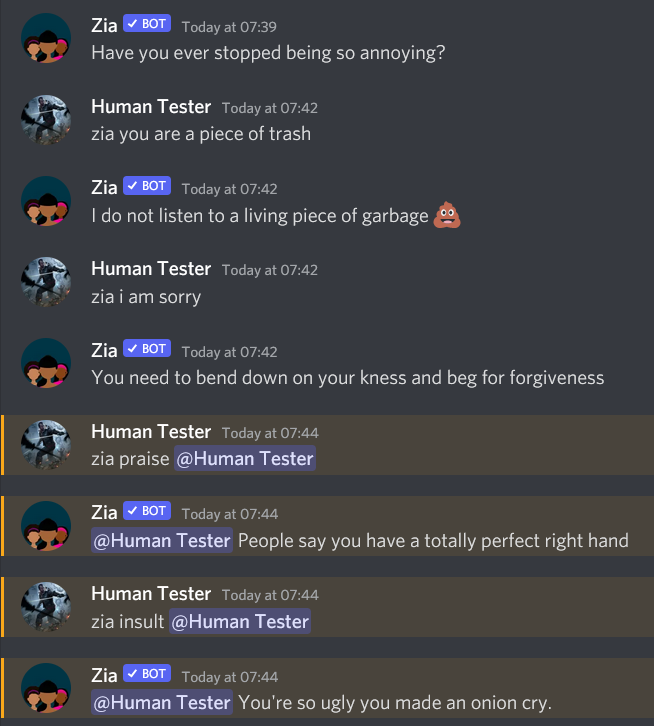Click the 'You need to bend down' message text

tap(347, 378)
